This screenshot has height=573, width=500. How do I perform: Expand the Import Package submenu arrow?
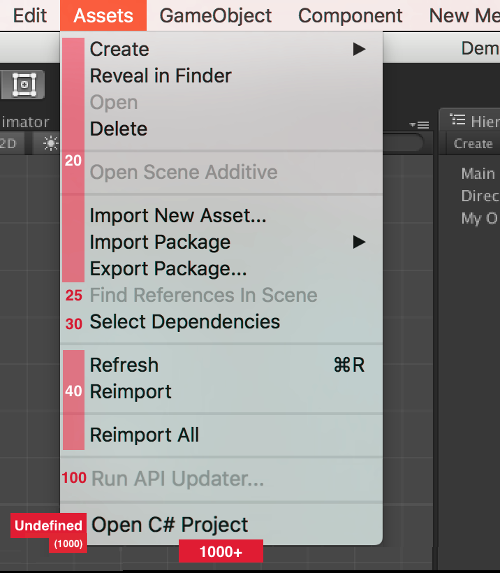[x=359, y=242]
